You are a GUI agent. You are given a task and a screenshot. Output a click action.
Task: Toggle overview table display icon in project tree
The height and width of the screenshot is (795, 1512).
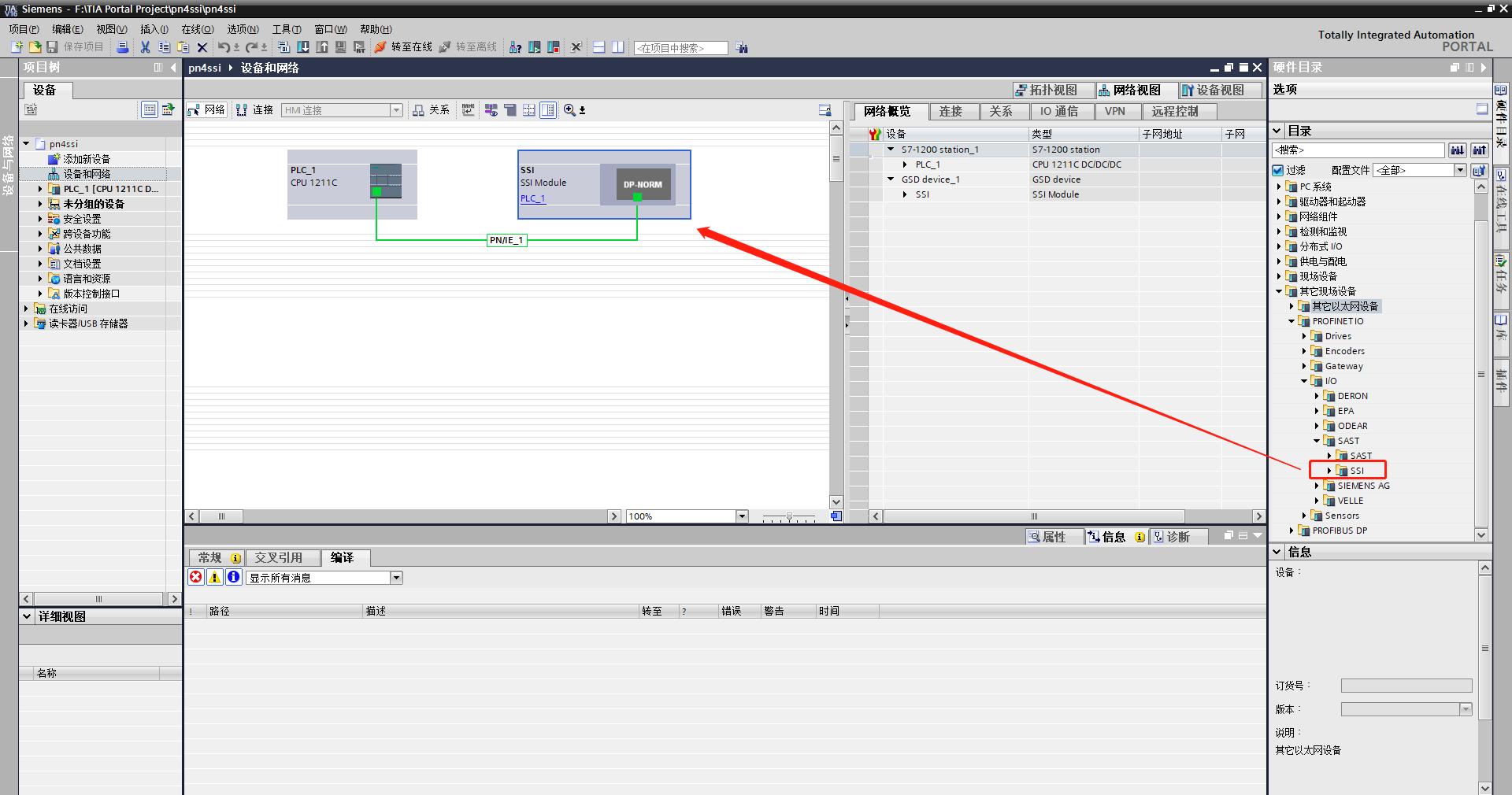(x=149, y=109)
